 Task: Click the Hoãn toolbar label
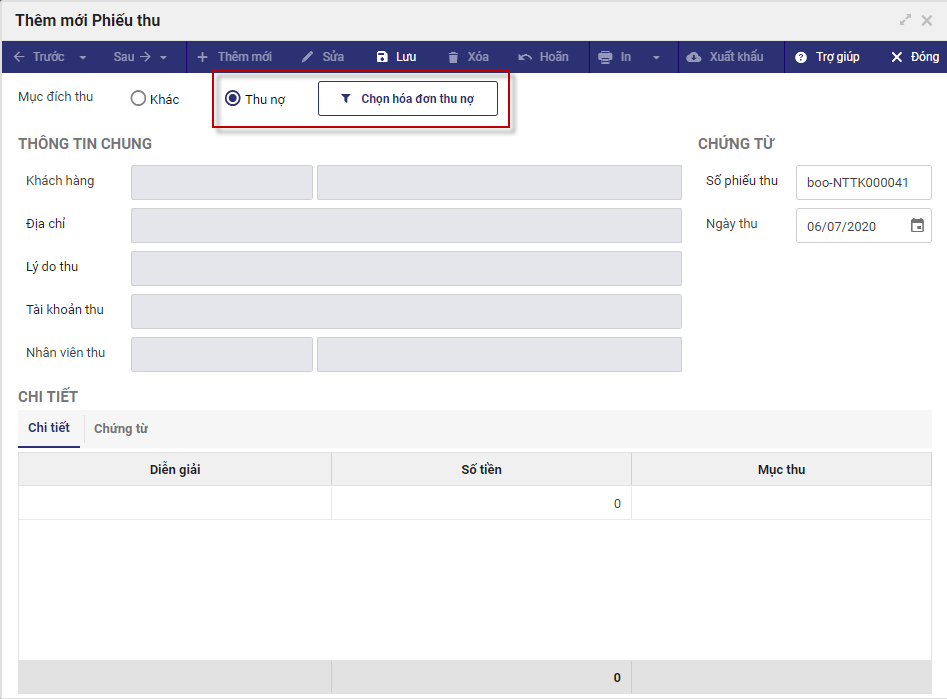[554, 57]
